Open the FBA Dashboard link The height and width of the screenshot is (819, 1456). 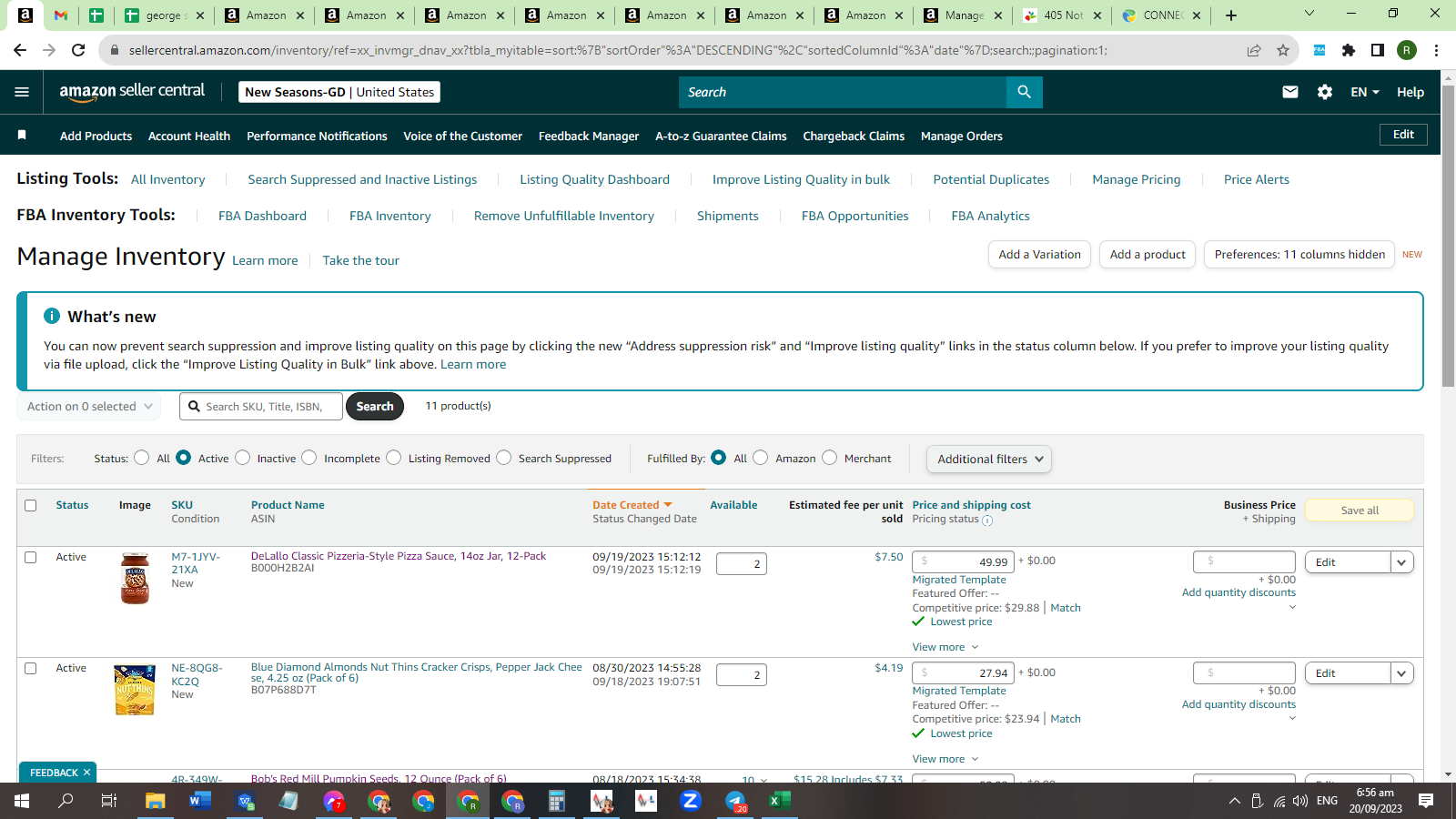(262, 216)
